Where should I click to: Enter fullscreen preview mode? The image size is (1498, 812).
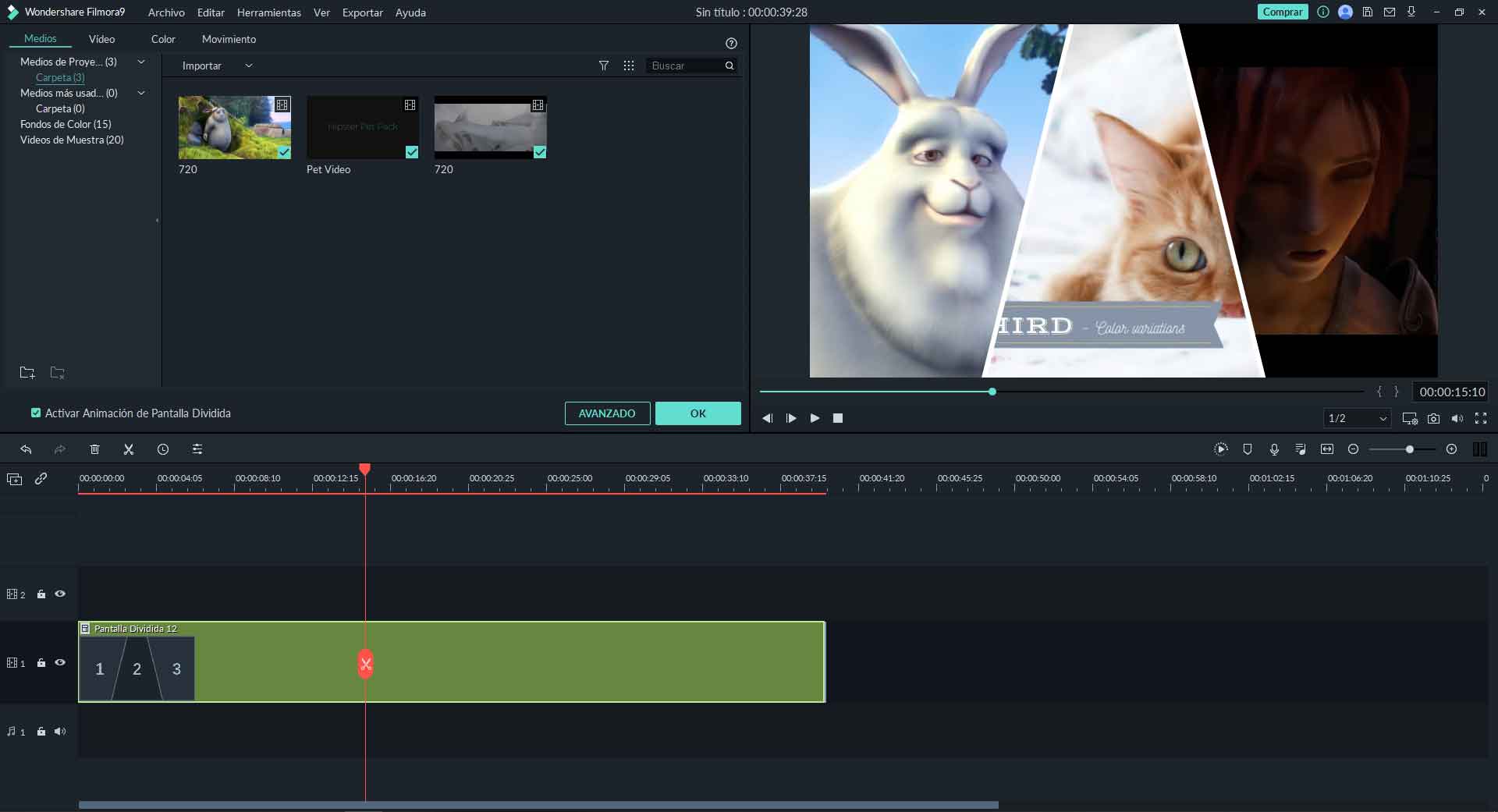pos(1481,419)
